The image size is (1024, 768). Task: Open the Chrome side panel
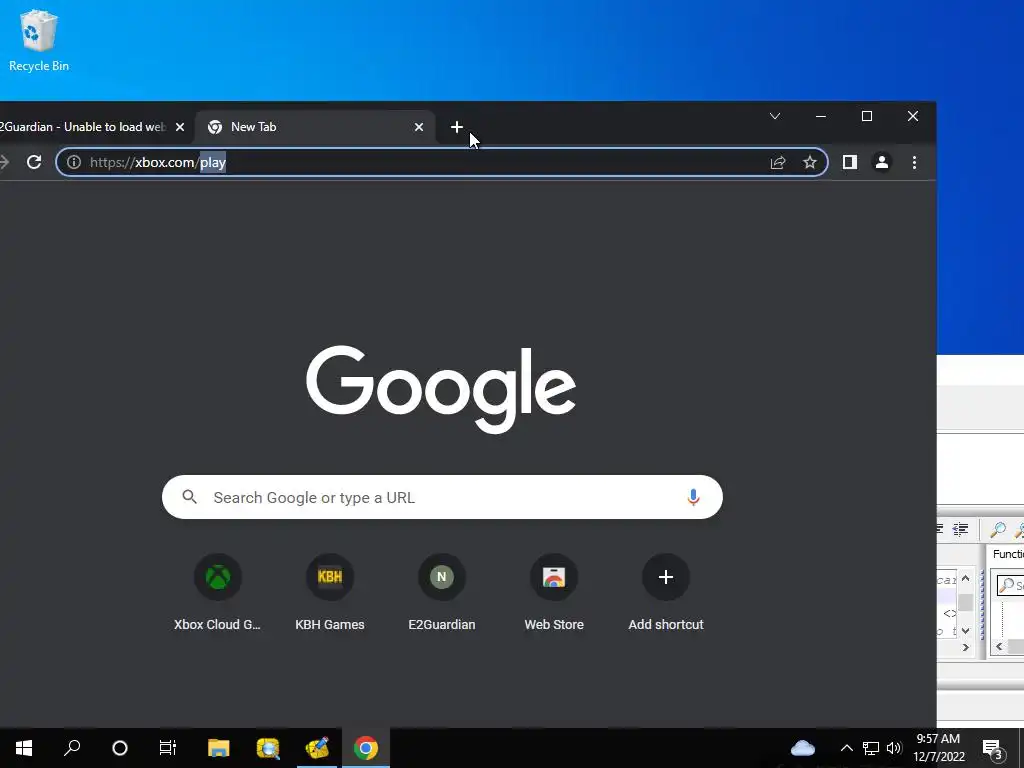pyautogui.click(x=849, y=162)
